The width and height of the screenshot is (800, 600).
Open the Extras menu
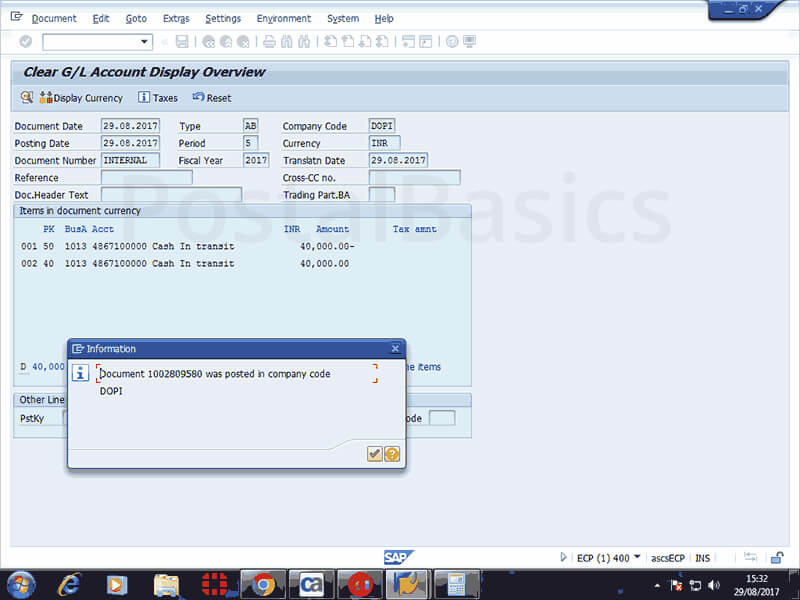click(x=175, y=19)
